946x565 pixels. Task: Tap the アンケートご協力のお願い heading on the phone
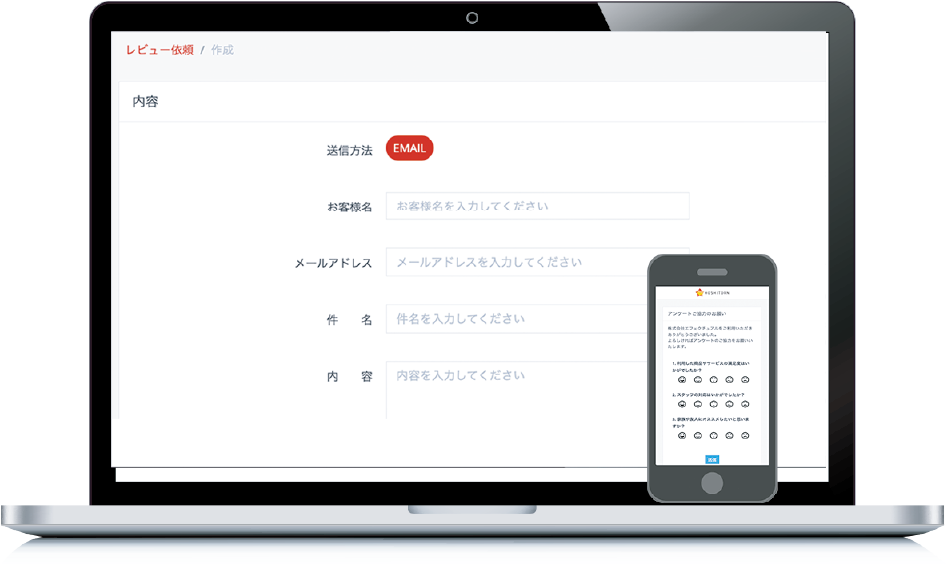tap(697, 314)
